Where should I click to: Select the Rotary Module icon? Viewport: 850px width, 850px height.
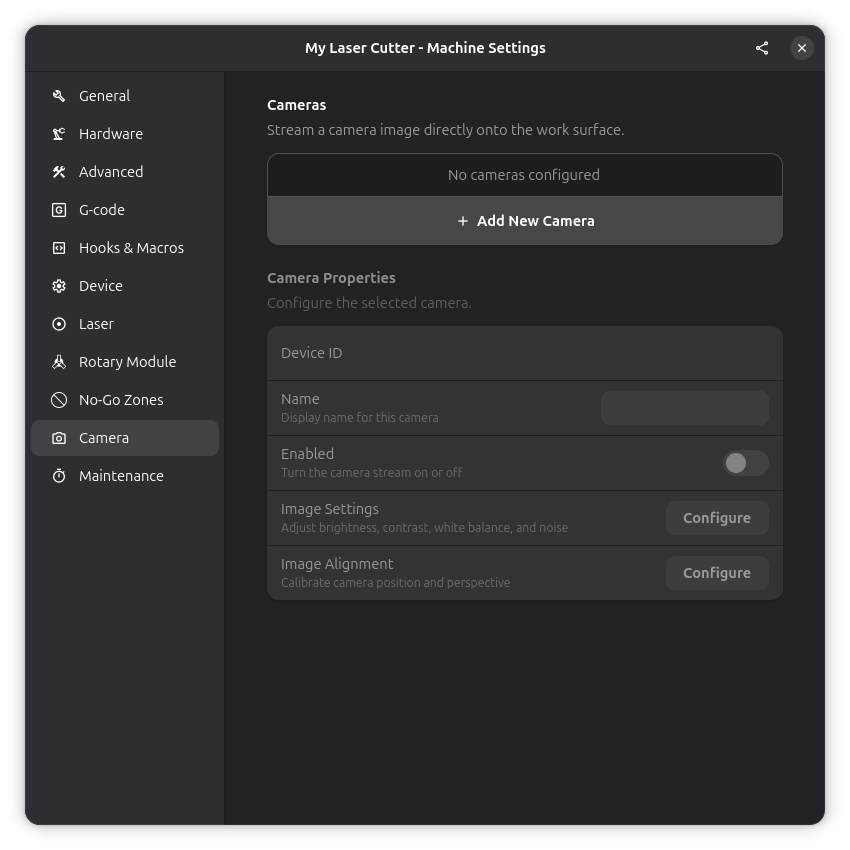(59, 362)
